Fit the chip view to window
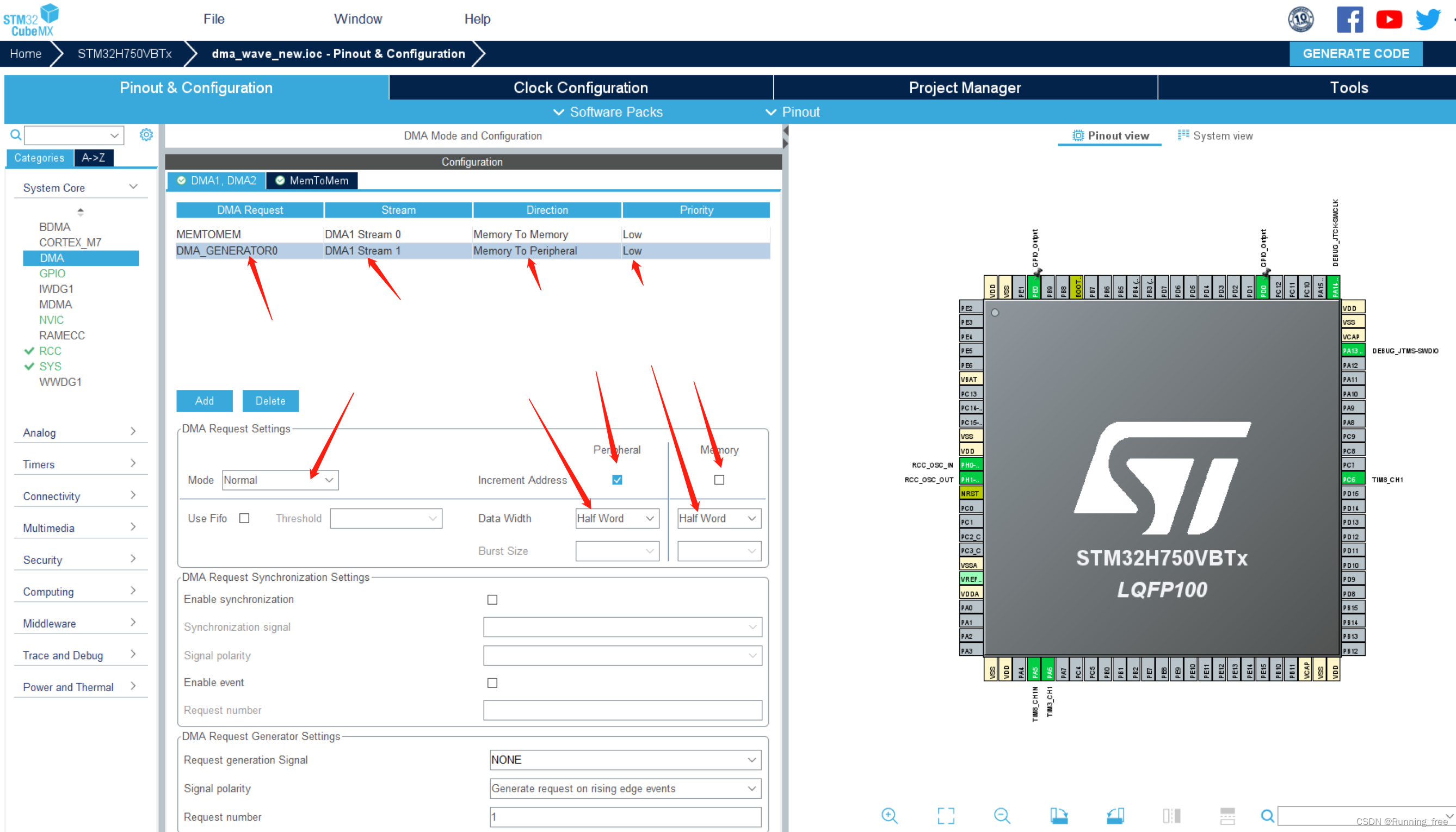This screenshot has height=832, width=1456. 946,816
